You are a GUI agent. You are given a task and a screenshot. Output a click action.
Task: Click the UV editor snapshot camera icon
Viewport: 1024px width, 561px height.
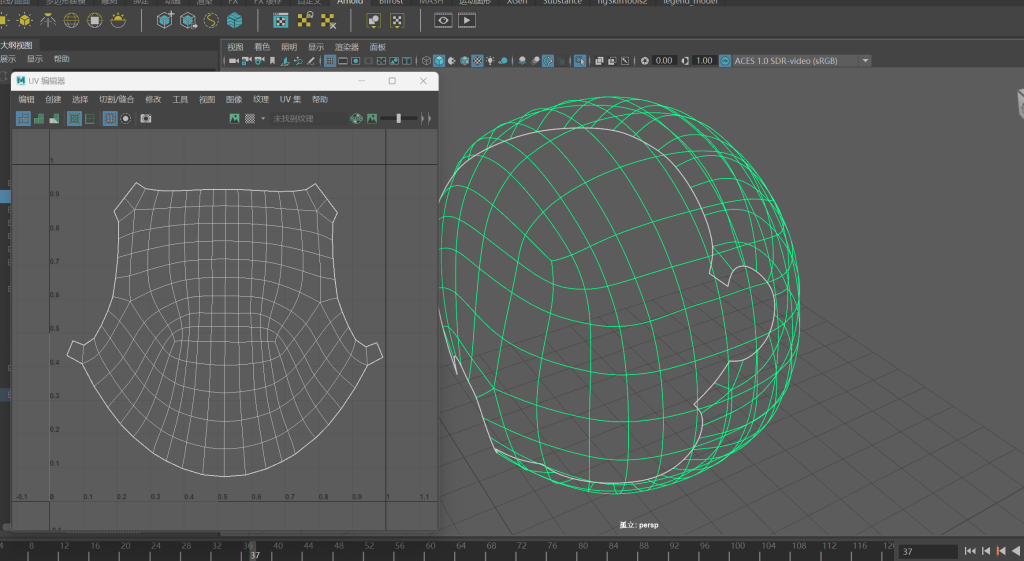pyautogui.click(x=146, y=118)
